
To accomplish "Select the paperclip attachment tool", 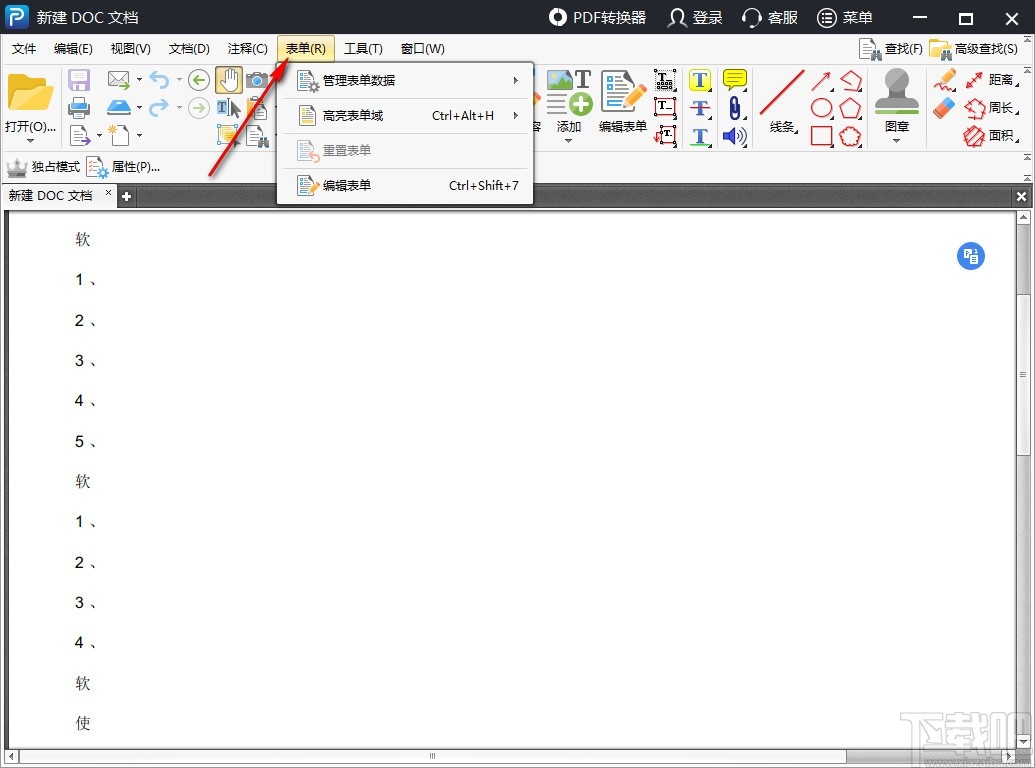I will click(735, 110).
